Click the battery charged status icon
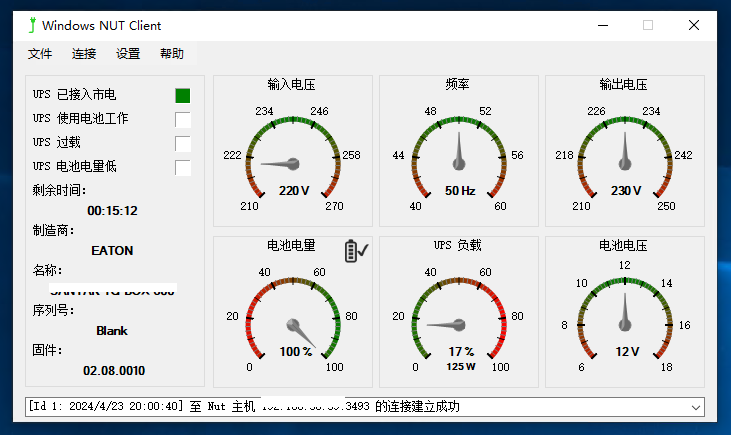 (x=355, y=251)
